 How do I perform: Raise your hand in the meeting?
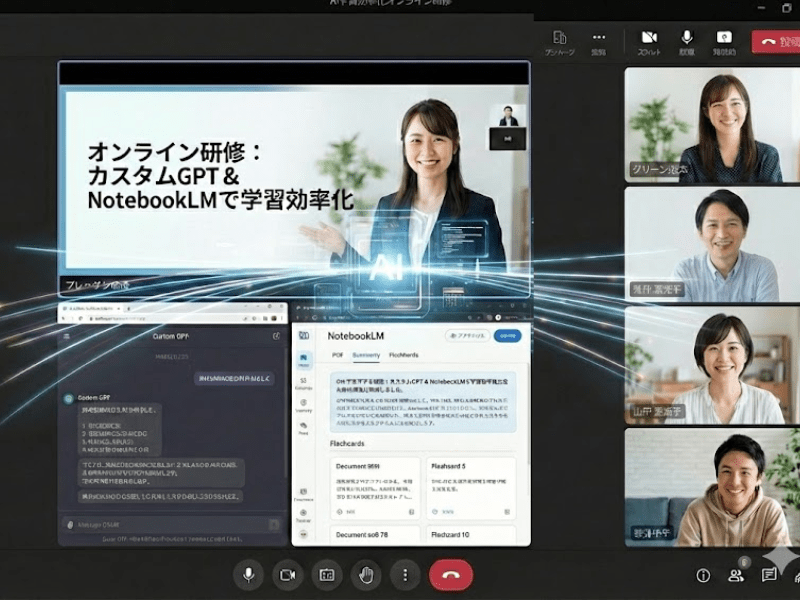[x=366, y=574]
